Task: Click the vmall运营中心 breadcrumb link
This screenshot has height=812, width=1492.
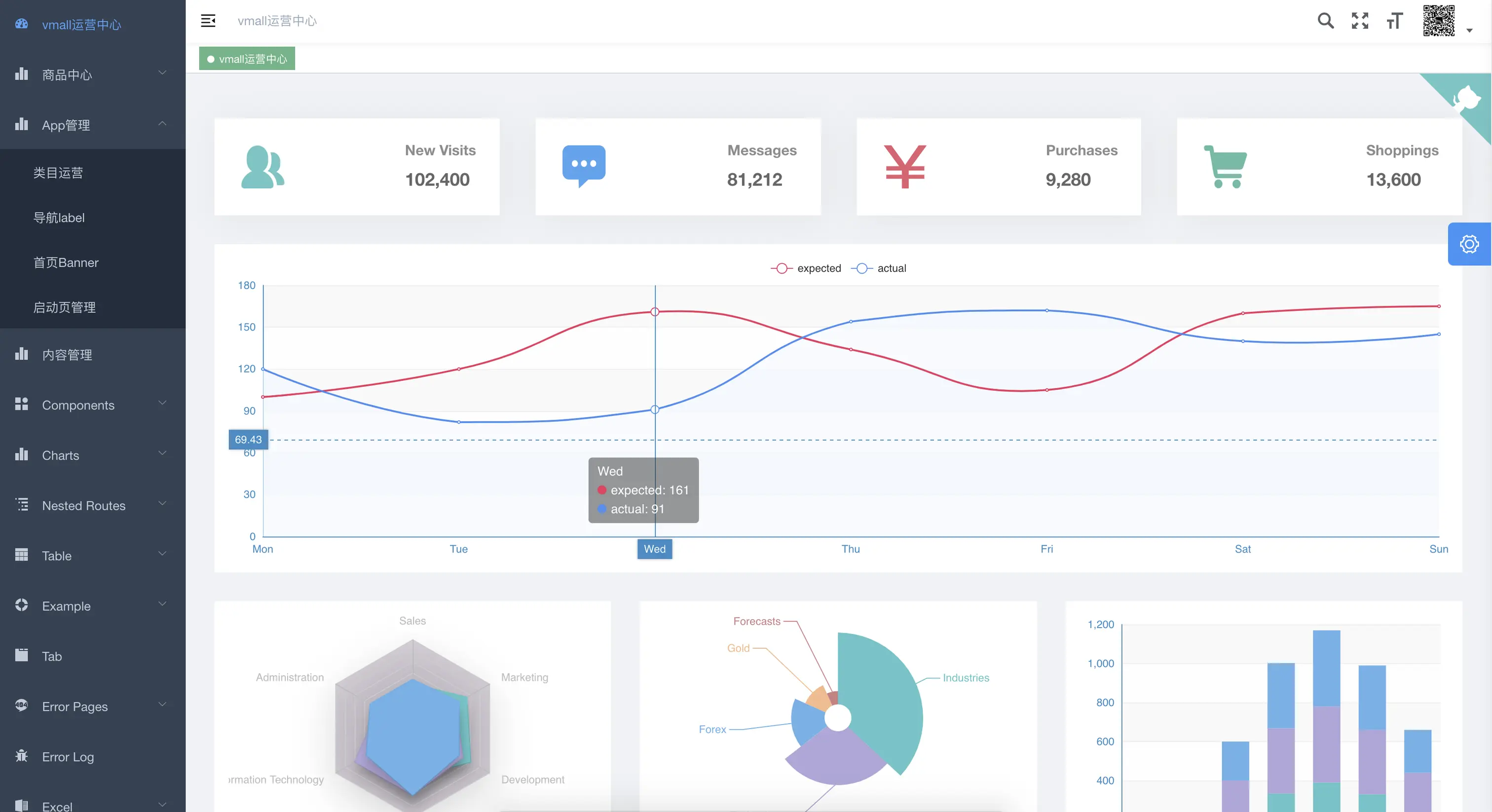Action: 277,21
